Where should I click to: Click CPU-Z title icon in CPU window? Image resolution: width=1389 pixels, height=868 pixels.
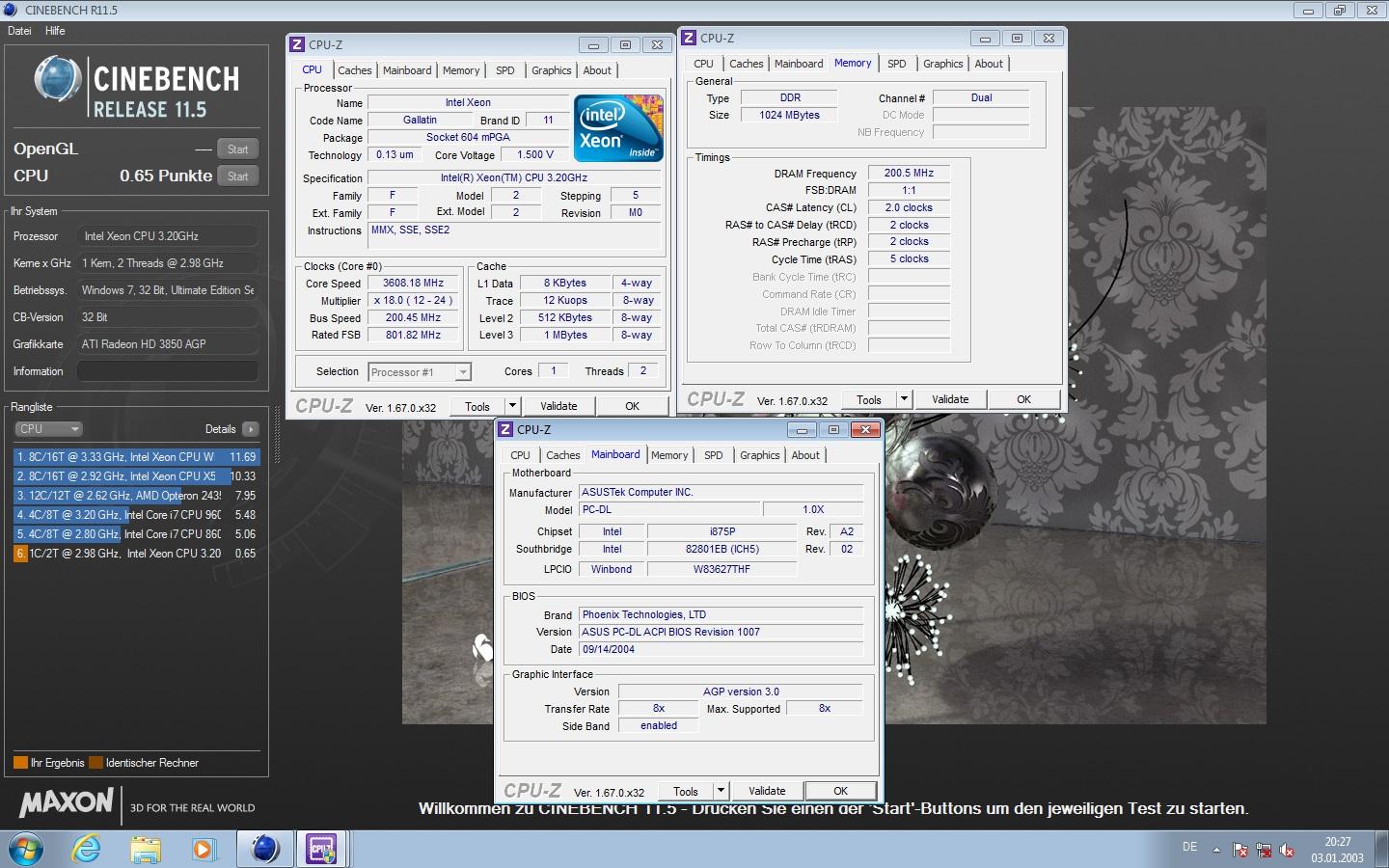[297, 44]
